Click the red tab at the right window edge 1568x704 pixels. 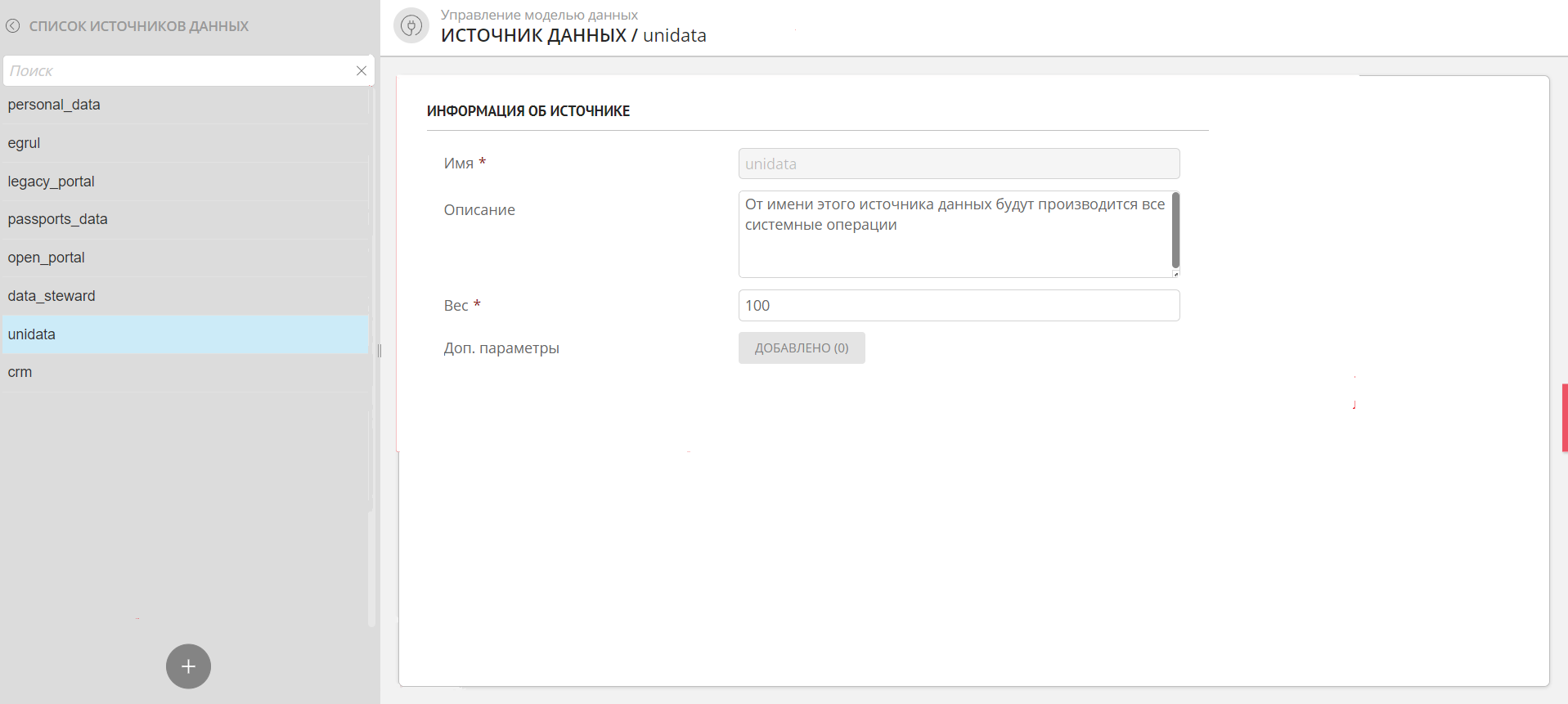[1565, 418]
